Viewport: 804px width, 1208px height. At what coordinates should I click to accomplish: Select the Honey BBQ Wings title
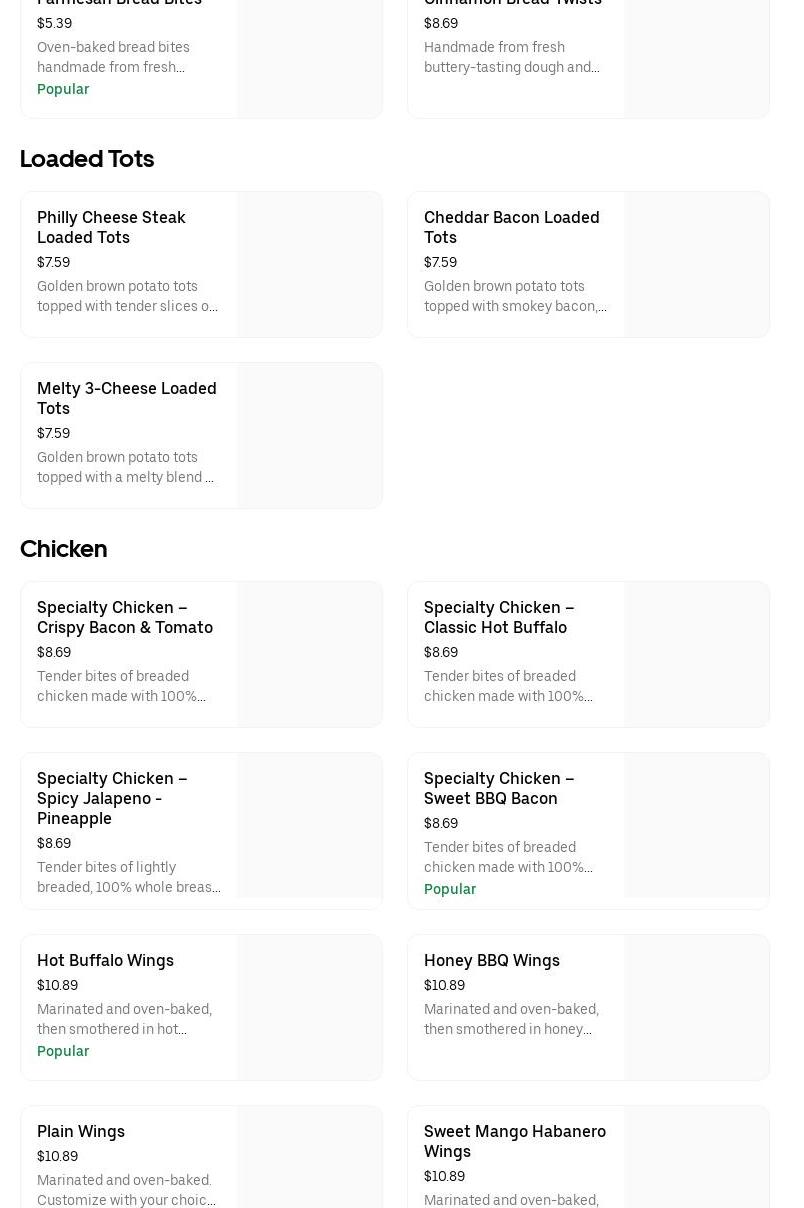tap(491, 960)
